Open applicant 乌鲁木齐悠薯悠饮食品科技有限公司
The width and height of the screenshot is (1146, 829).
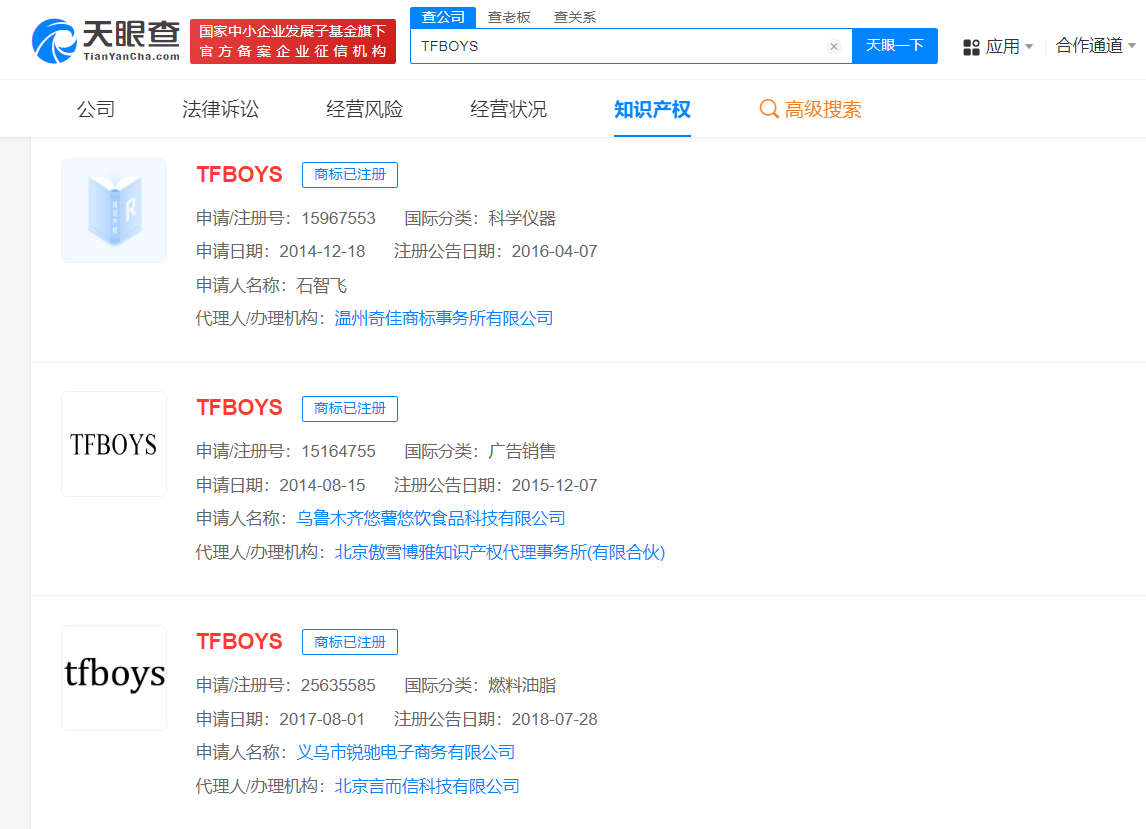coord(430,518)
